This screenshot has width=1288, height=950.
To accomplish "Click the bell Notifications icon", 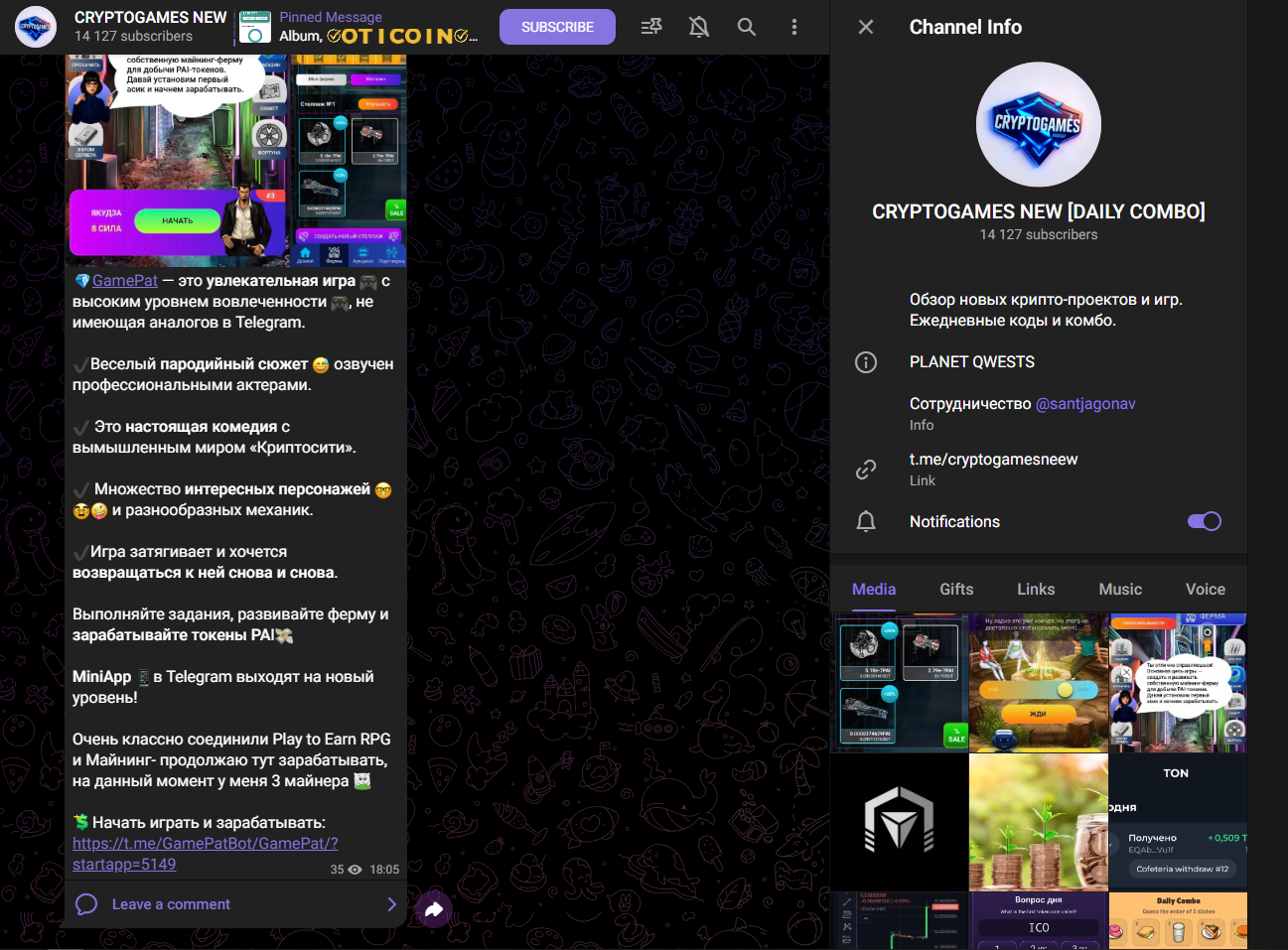I will coord(866,521).
